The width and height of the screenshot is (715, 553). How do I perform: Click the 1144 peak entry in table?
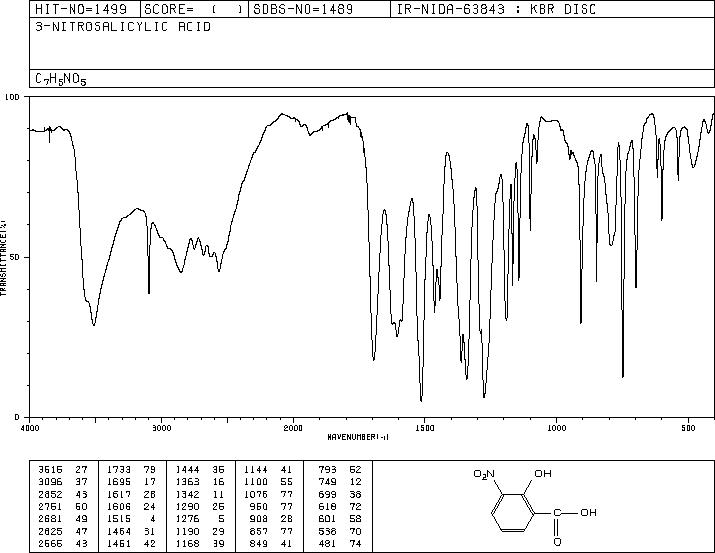tap(269, 469)
